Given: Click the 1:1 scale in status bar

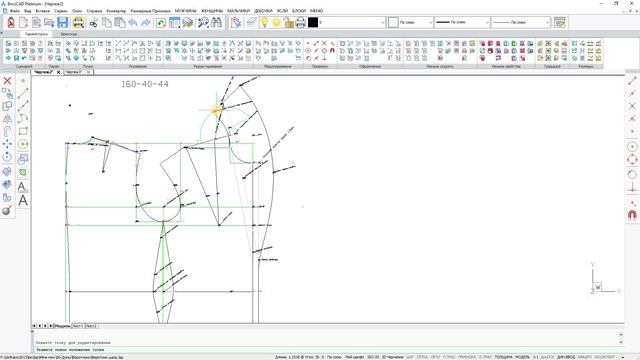Looking at the screenshot, I should point(535,357).
